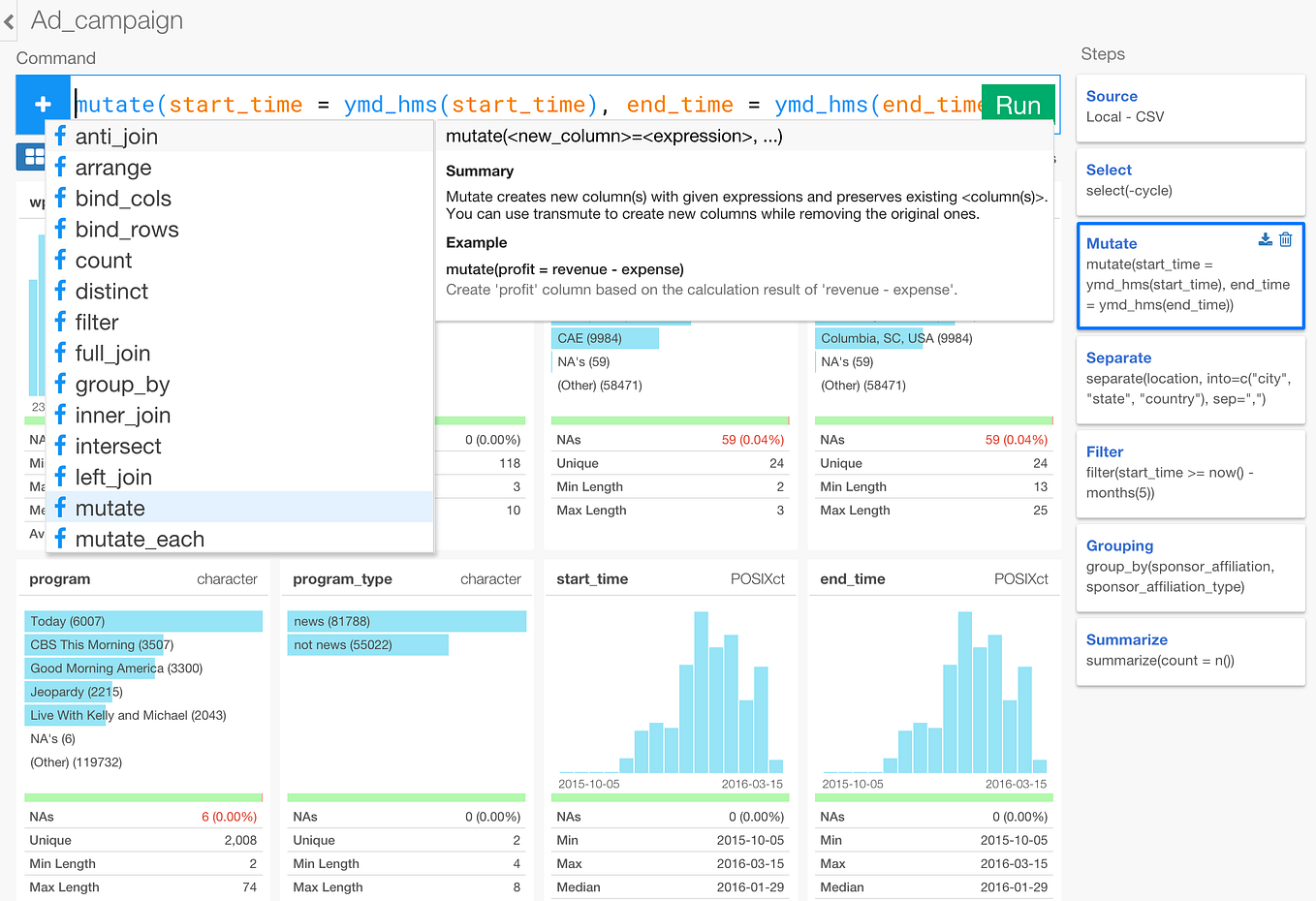The height and width of the screenshot is (901, 1316).
Task: Select arrange from the function suggestion list
Action: (x=113, y=167)
